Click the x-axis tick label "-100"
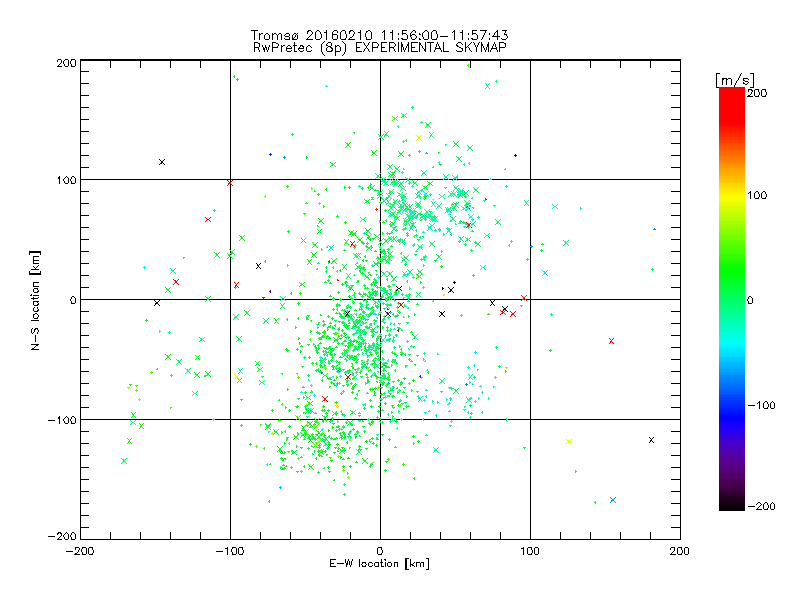 pos(230,551)
